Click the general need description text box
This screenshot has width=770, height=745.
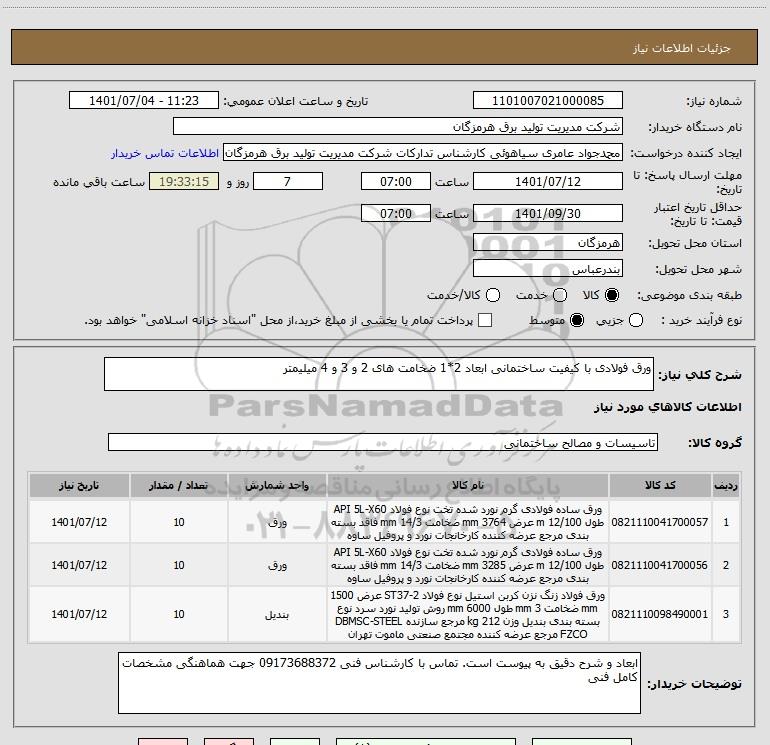[x=379, y=374]
